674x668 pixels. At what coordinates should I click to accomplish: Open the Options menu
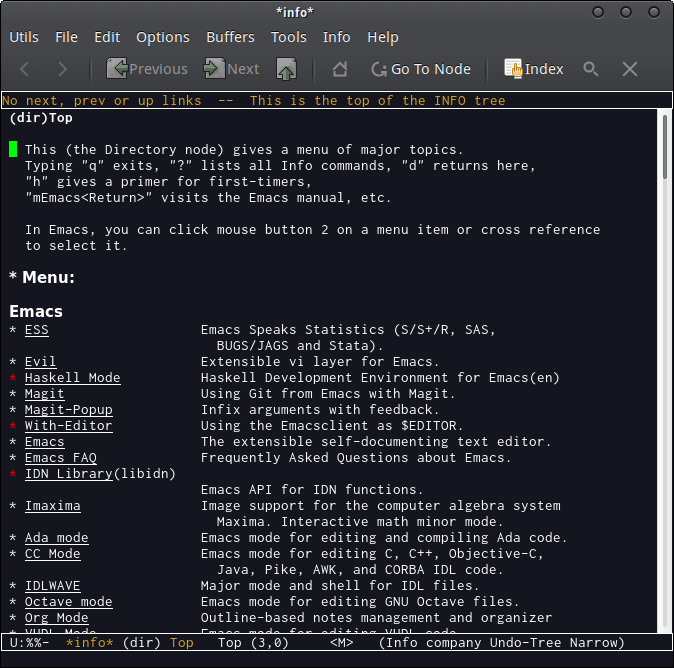pyautogui.click(x=163, y=37)
